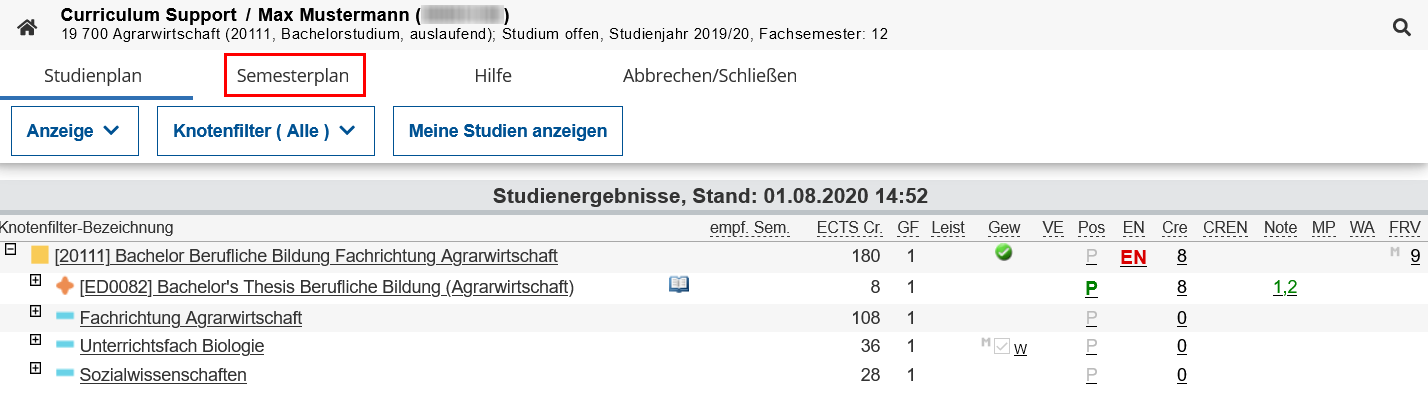The height and width of the screenshot is (409, 1428).
Task: Click the green checkmark in Gew column
Action: (x=1004, y=253)
